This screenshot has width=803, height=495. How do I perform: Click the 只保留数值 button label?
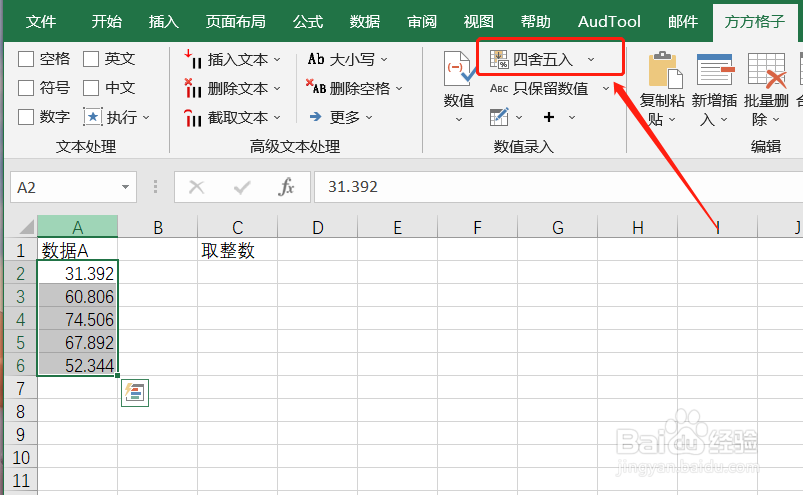click(x=551, y=89)
